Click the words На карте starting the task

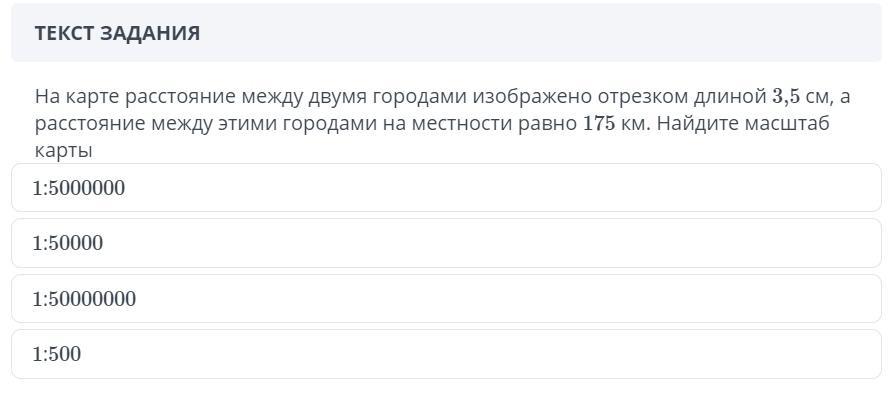tap(76, 97)
